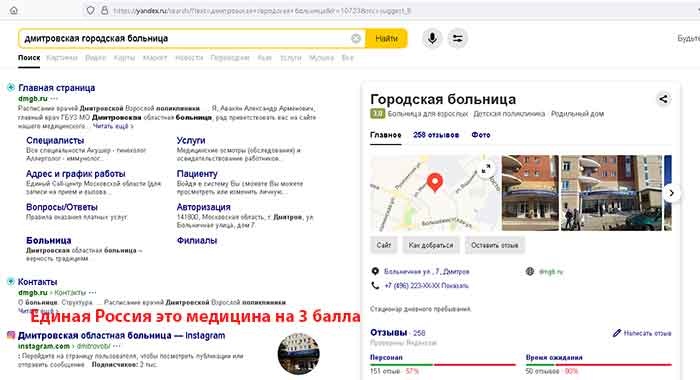Click the browser home icon
Viewport: 700px width, 380px height.
[14, 10]
